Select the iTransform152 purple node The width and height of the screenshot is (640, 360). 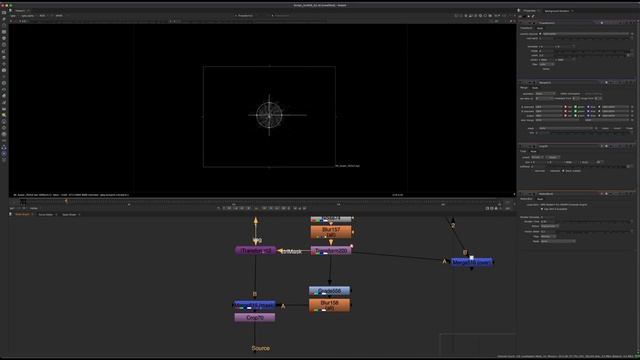pyautogui.click(x=256, y=251)
